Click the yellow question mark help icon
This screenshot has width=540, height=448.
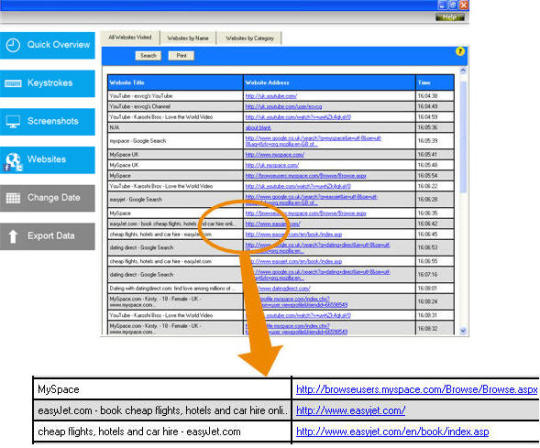[460, 52]
